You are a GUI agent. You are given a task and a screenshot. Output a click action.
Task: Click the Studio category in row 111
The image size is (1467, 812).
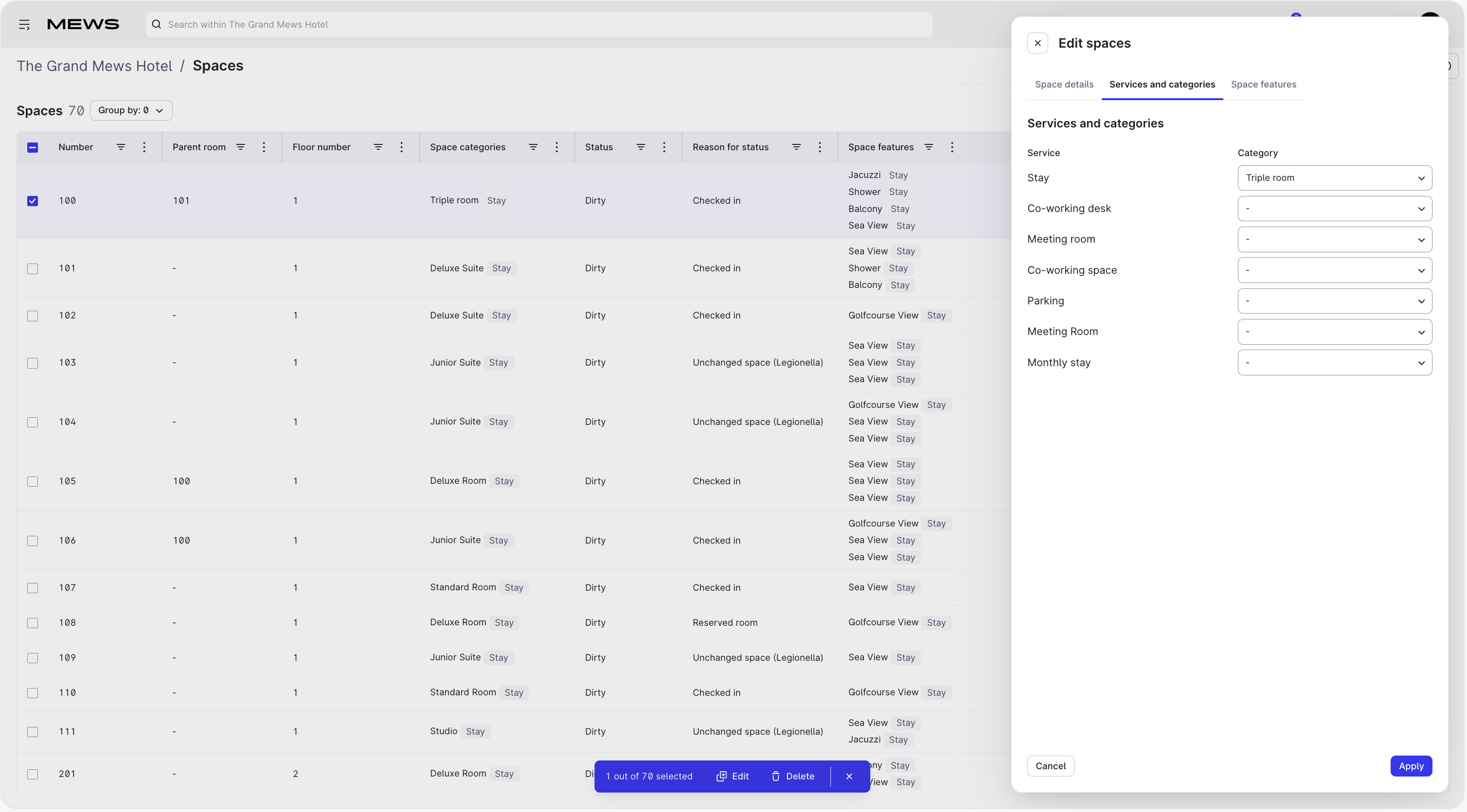pyautogui.click(x=444, y=731)
